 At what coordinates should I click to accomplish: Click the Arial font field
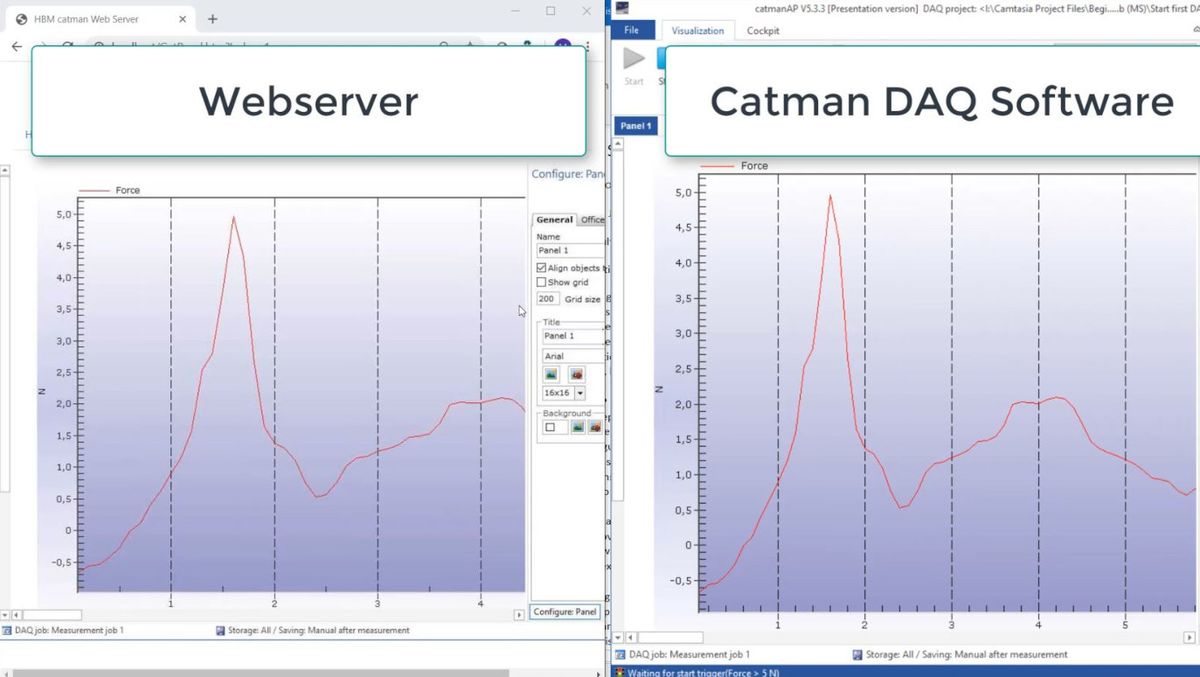572,355
